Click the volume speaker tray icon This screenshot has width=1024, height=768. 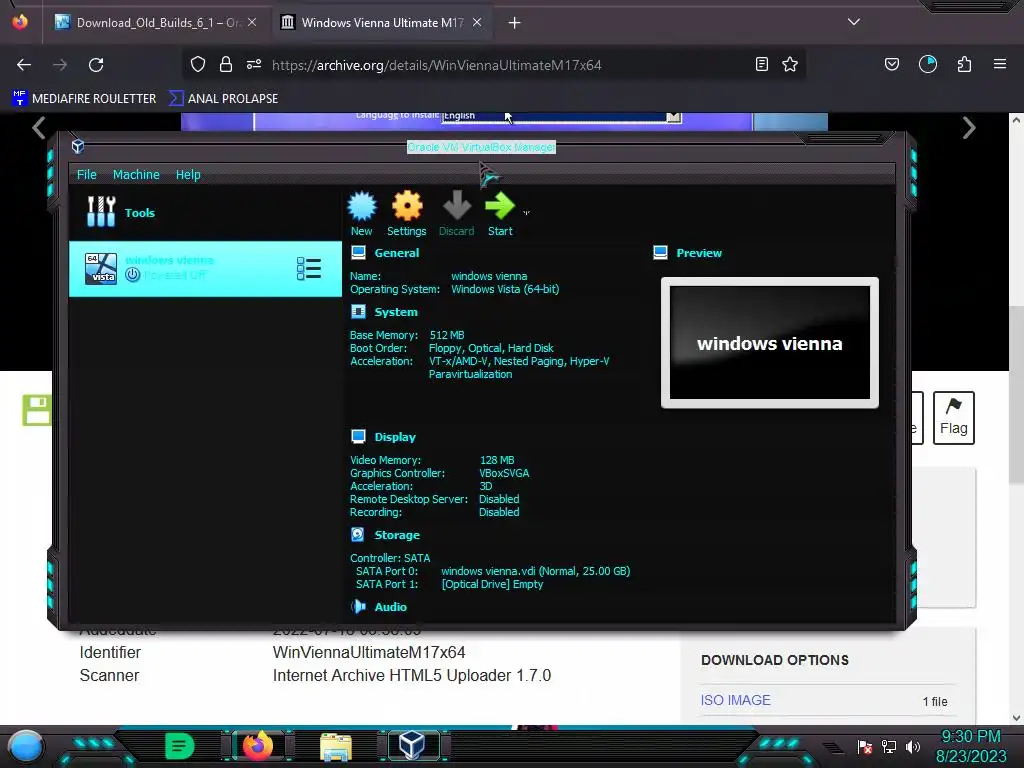(x=913, y=746)
